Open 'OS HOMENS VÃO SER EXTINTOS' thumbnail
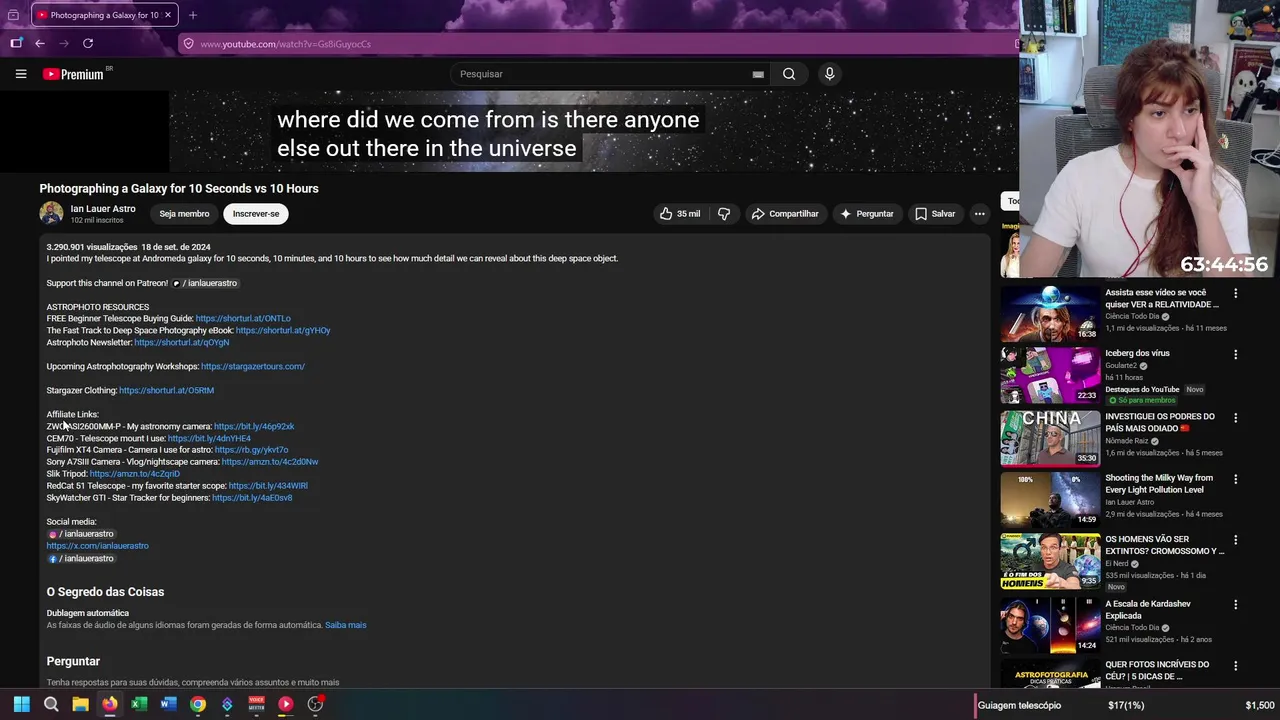 click(x=1050, y=561)
